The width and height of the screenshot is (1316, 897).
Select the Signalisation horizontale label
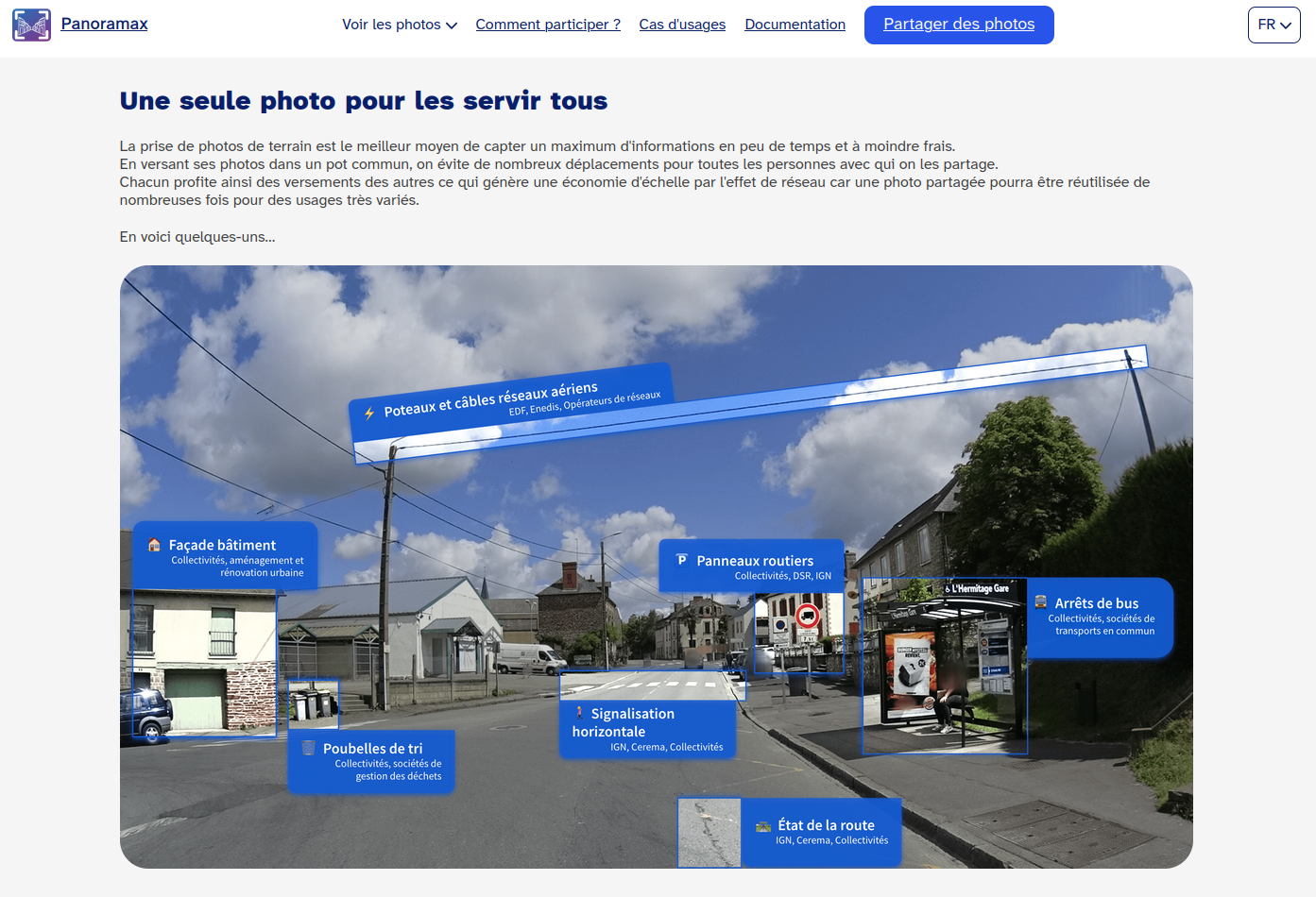pyautogui.click(x=647, y=729)
